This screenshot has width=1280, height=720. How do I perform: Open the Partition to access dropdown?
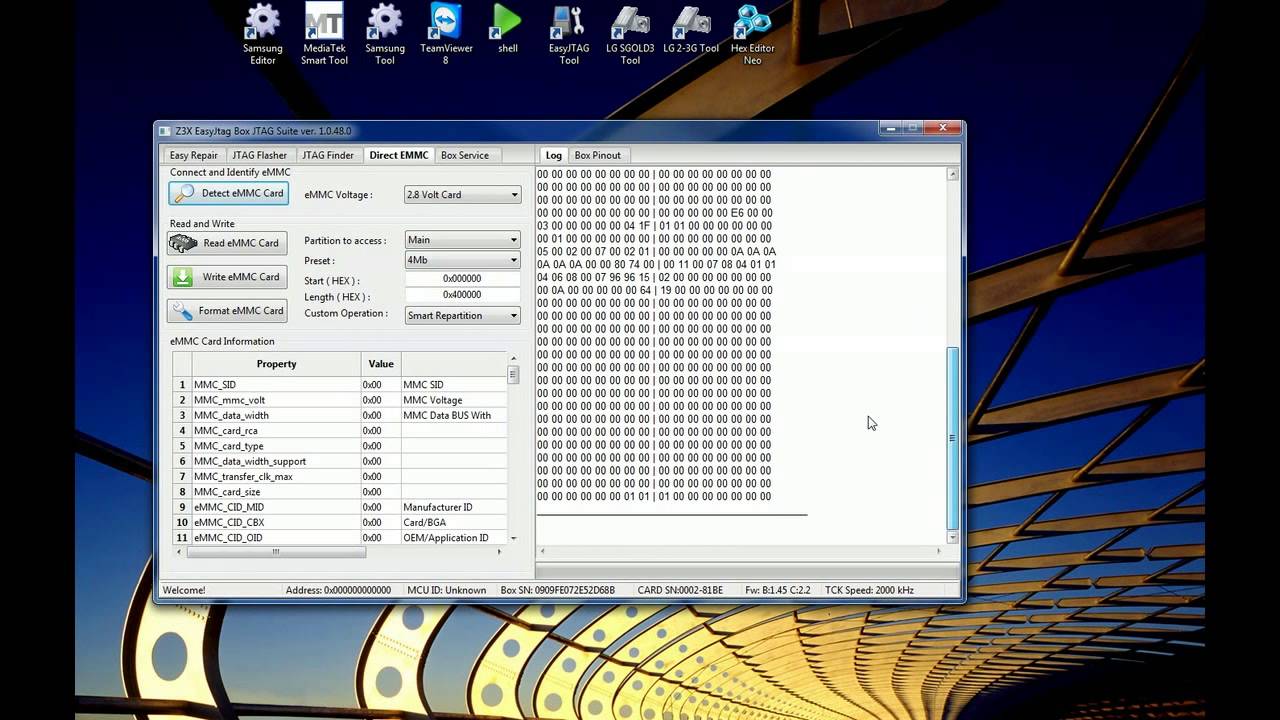click(462, 240)
